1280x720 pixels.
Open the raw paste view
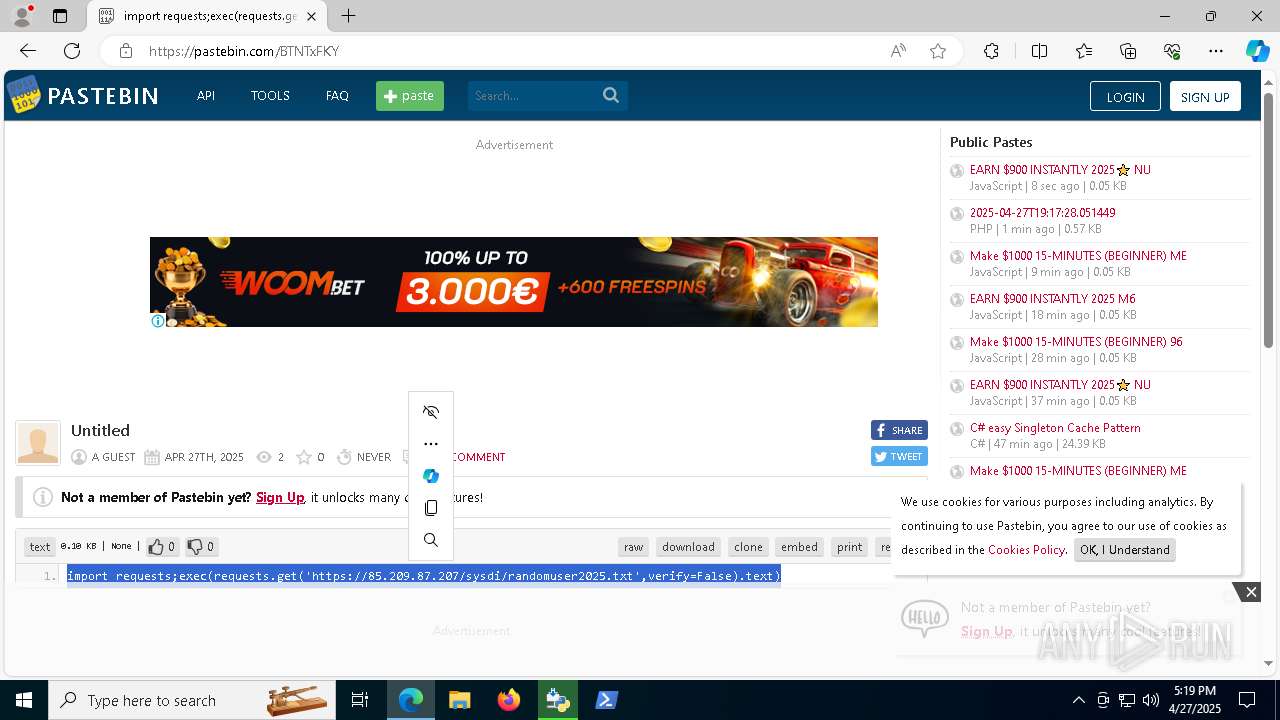click(x=634, y=547)
